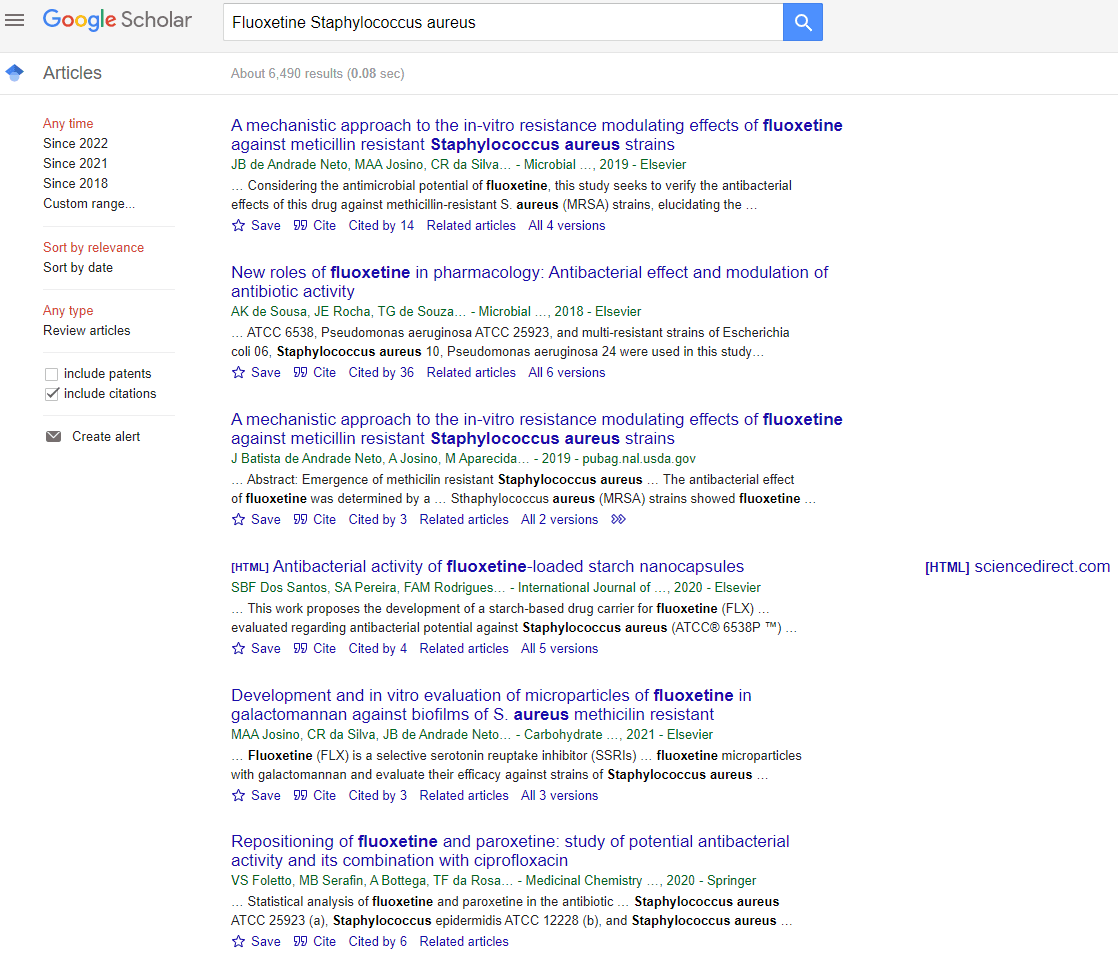Enable the include patents checkbox
This screenshot has width=1118, height=956.
tap(51, 373)
